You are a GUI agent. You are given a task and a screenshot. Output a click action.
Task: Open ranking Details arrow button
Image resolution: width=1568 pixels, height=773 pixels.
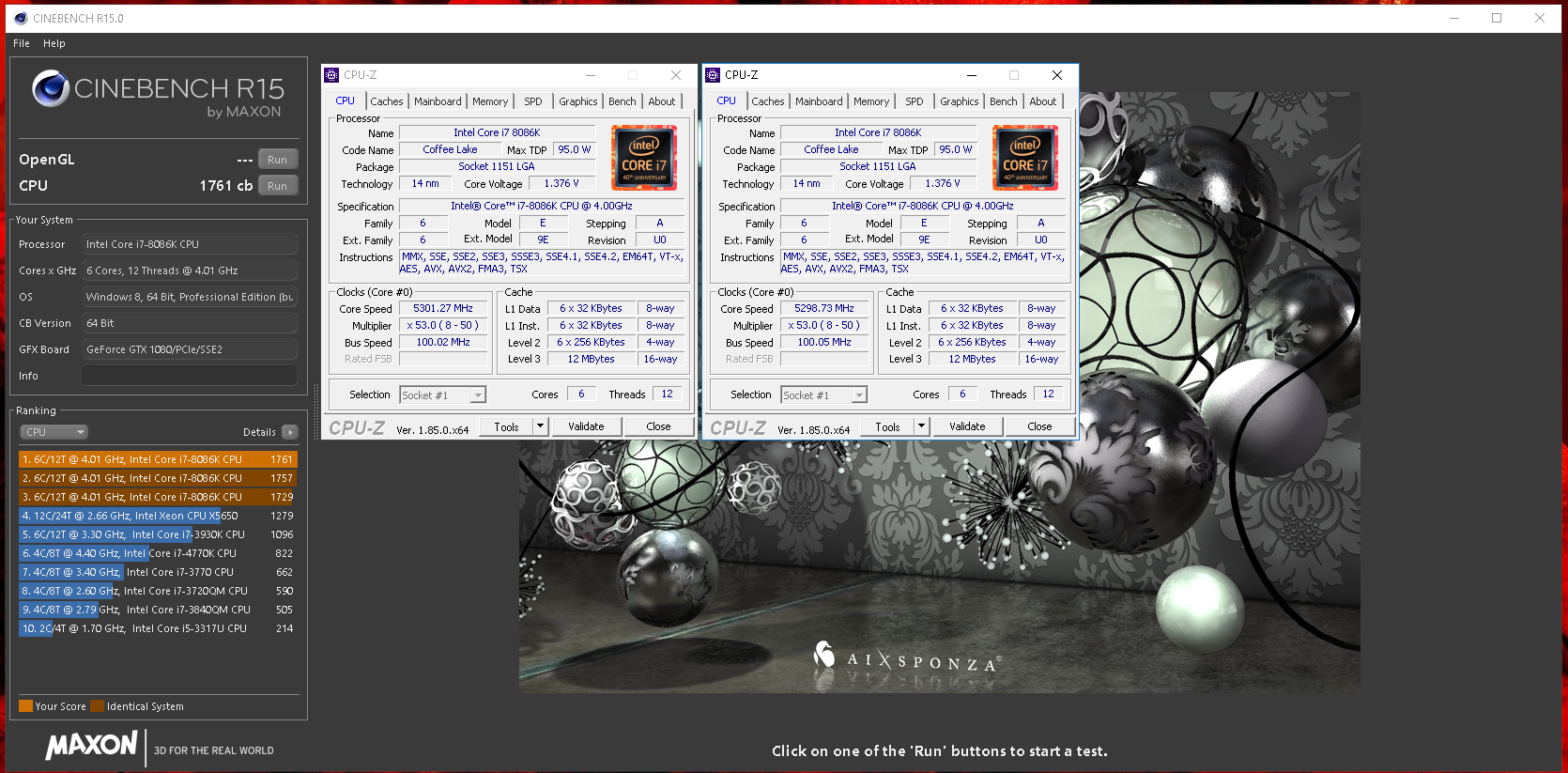point(289,432)
